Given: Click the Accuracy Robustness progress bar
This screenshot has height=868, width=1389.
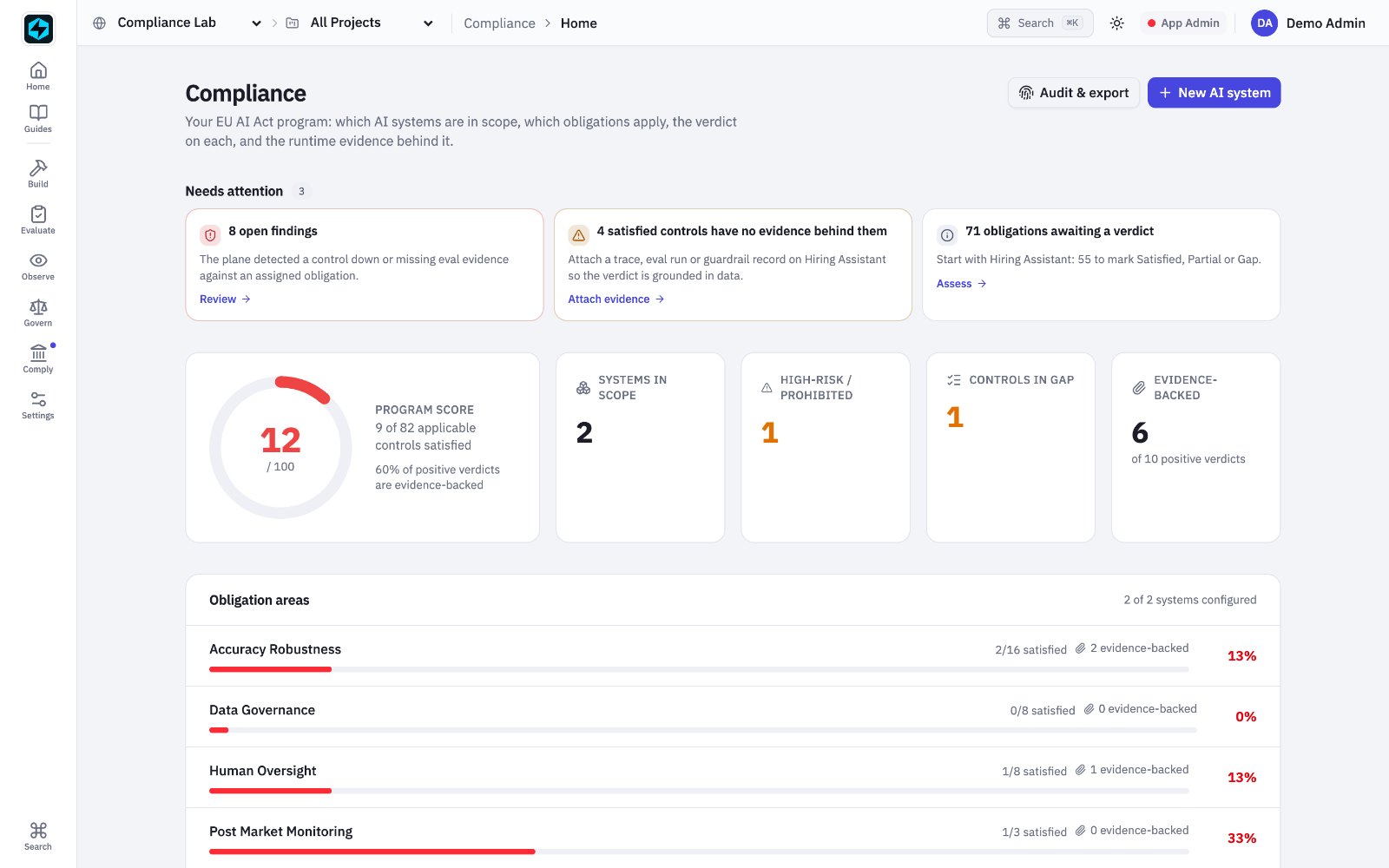Looking at the screenshot, I should (699, 669).
